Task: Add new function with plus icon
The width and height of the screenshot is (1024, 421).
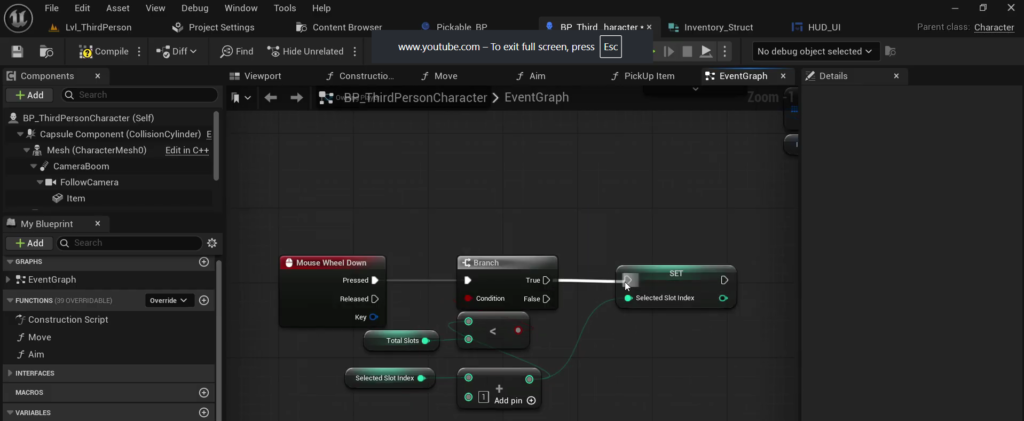Action: pos(204,300)
